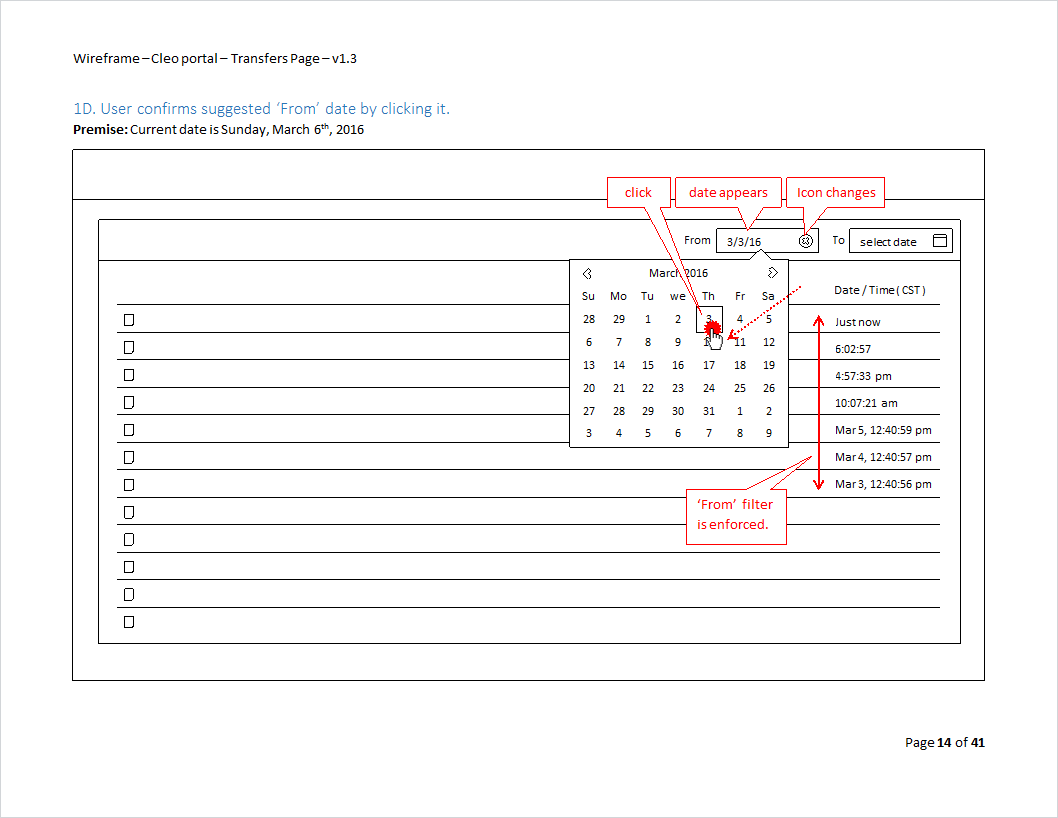Click the 'Su' weekday header
The height and width of the screenshot is (818, 1058).
[588, 296]
